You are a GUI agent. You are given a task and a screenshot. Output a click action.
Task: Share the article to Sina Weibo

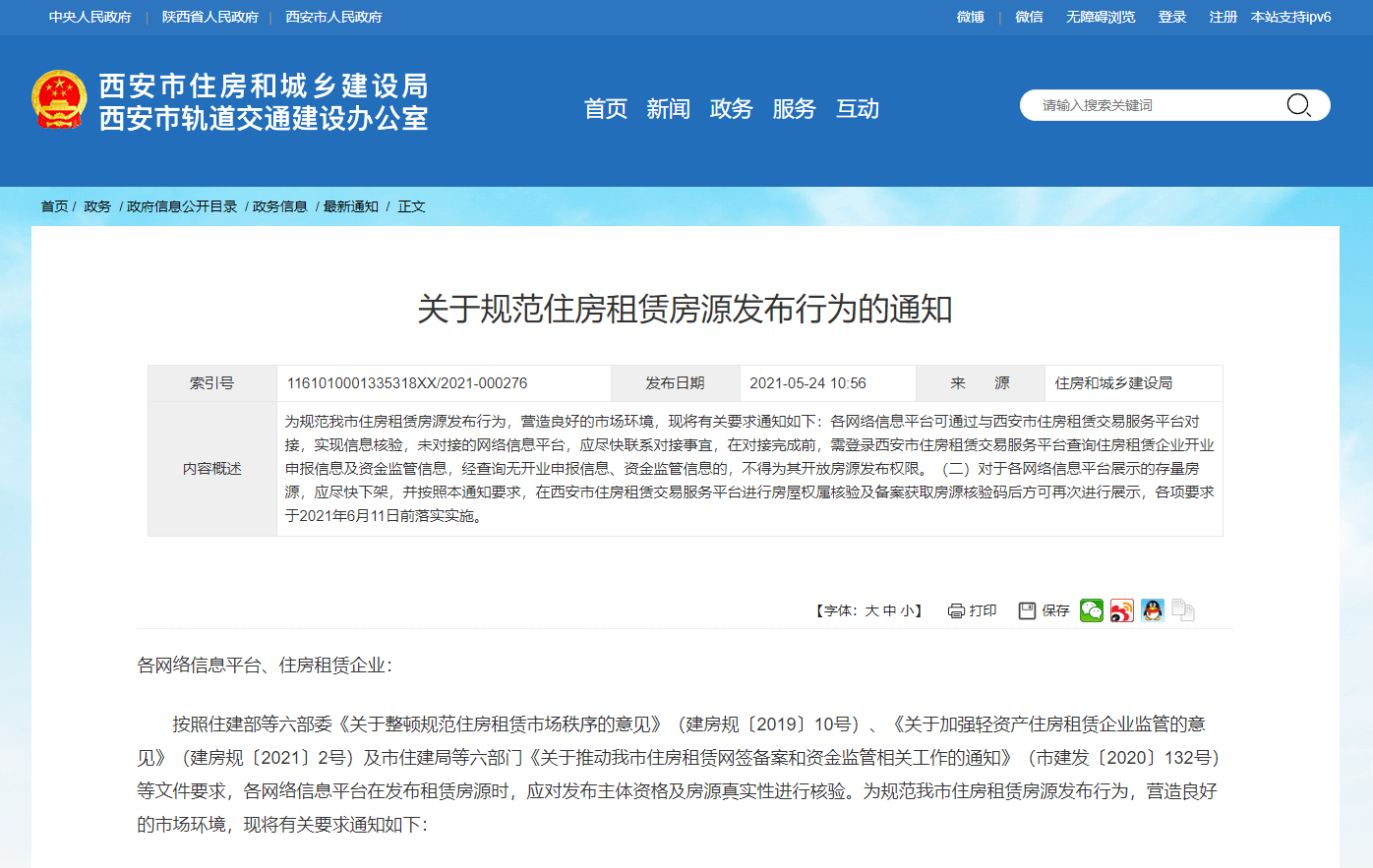click(1121, 609)
